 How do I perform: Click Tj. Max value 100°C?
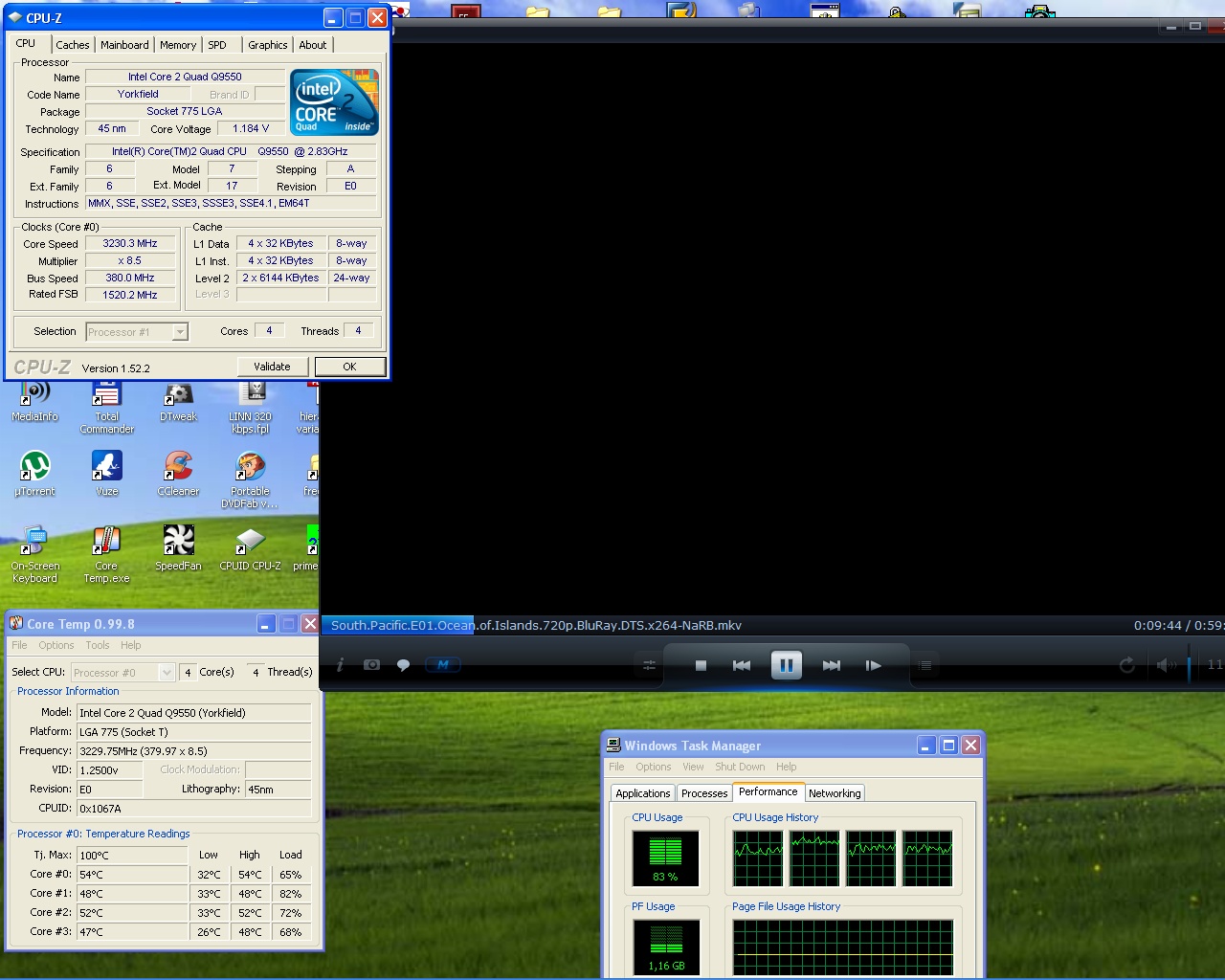coord(132,856)
